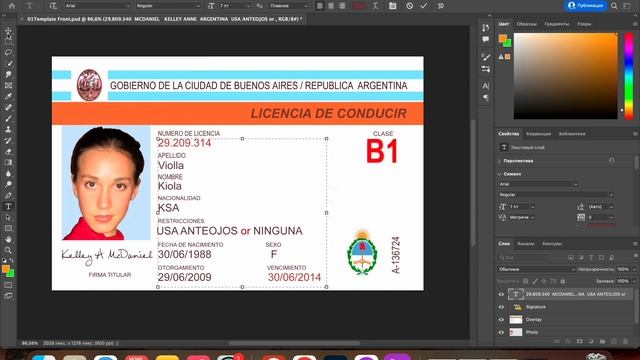Open the History panel icon in dock
Viewport: 640px width, 360px height.
(x=486, y=28)
